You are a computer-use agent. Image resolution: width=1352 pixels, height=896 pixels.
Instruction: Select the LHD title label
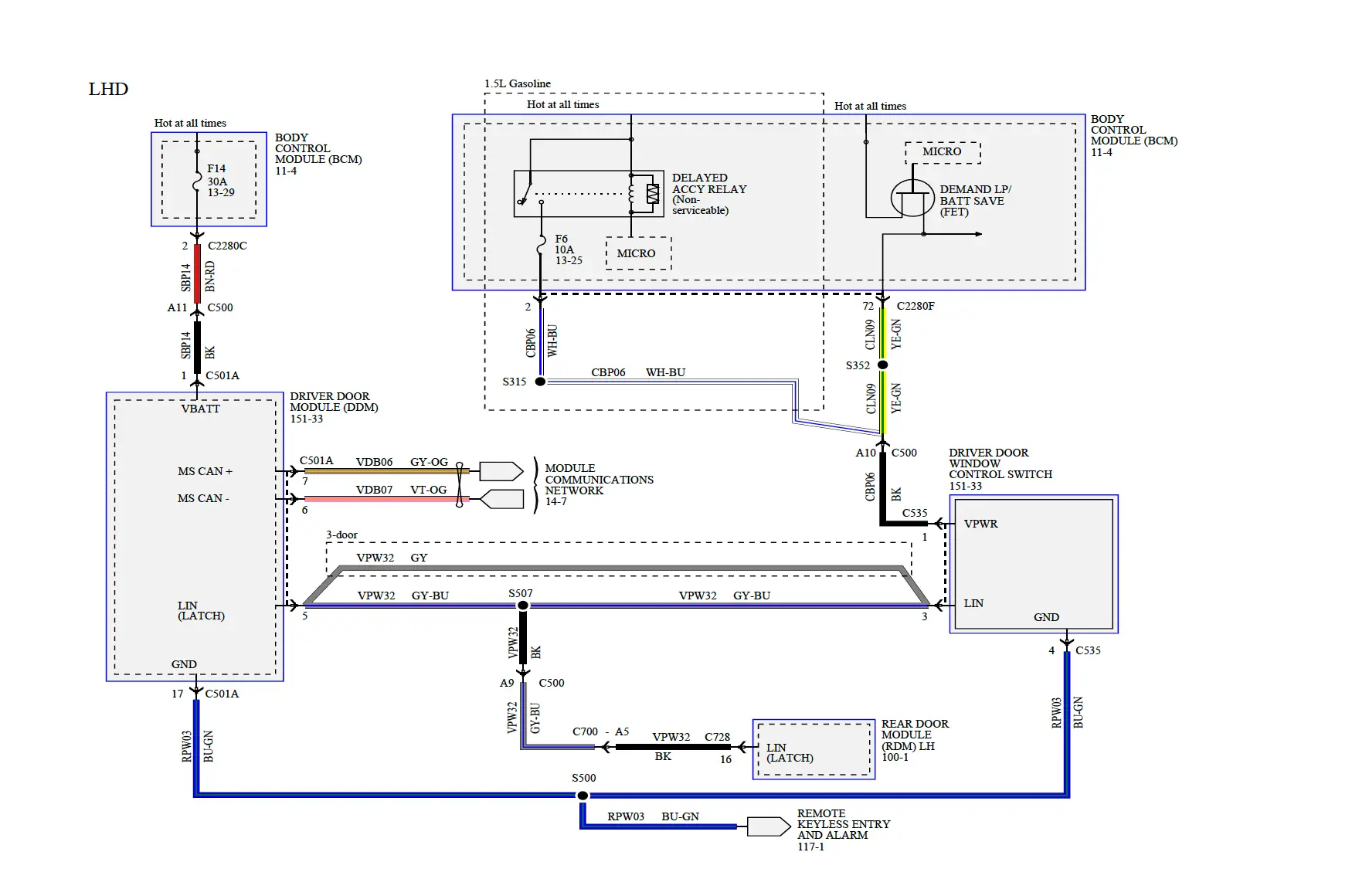(107, 90)
